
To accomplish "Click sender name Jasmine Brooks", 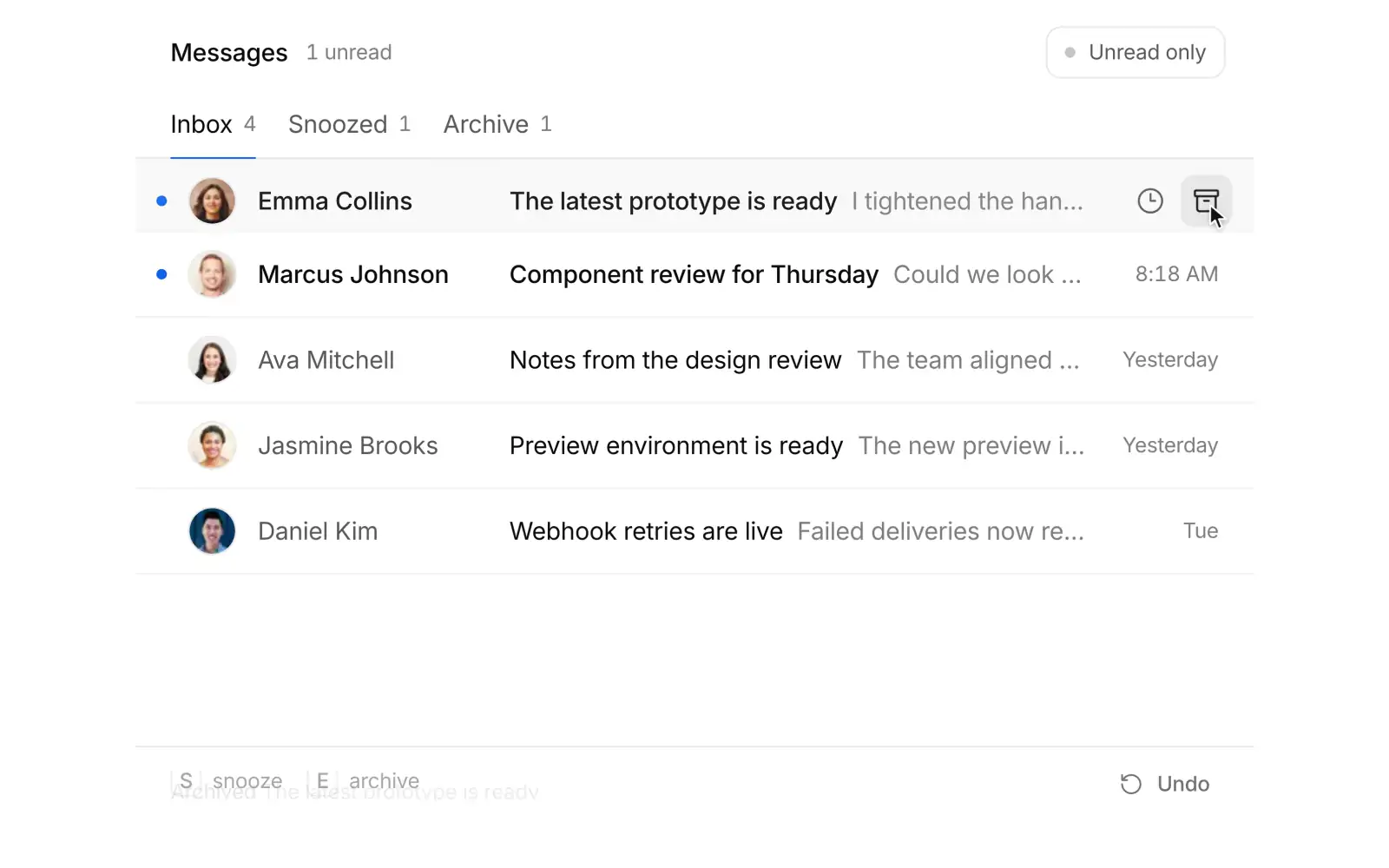I will click(348, 445).
